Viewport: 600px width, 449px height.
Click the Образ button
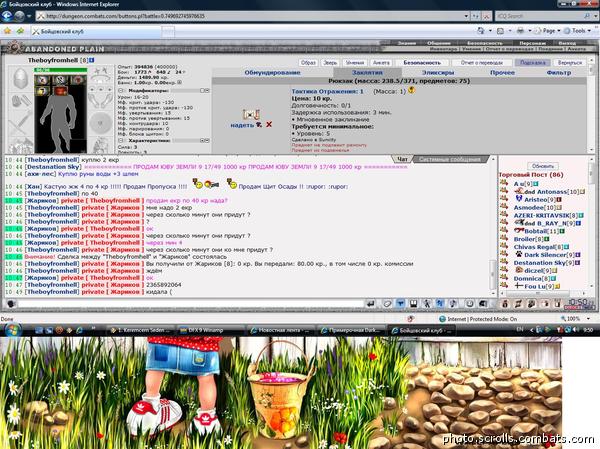[x=308, y=62]
